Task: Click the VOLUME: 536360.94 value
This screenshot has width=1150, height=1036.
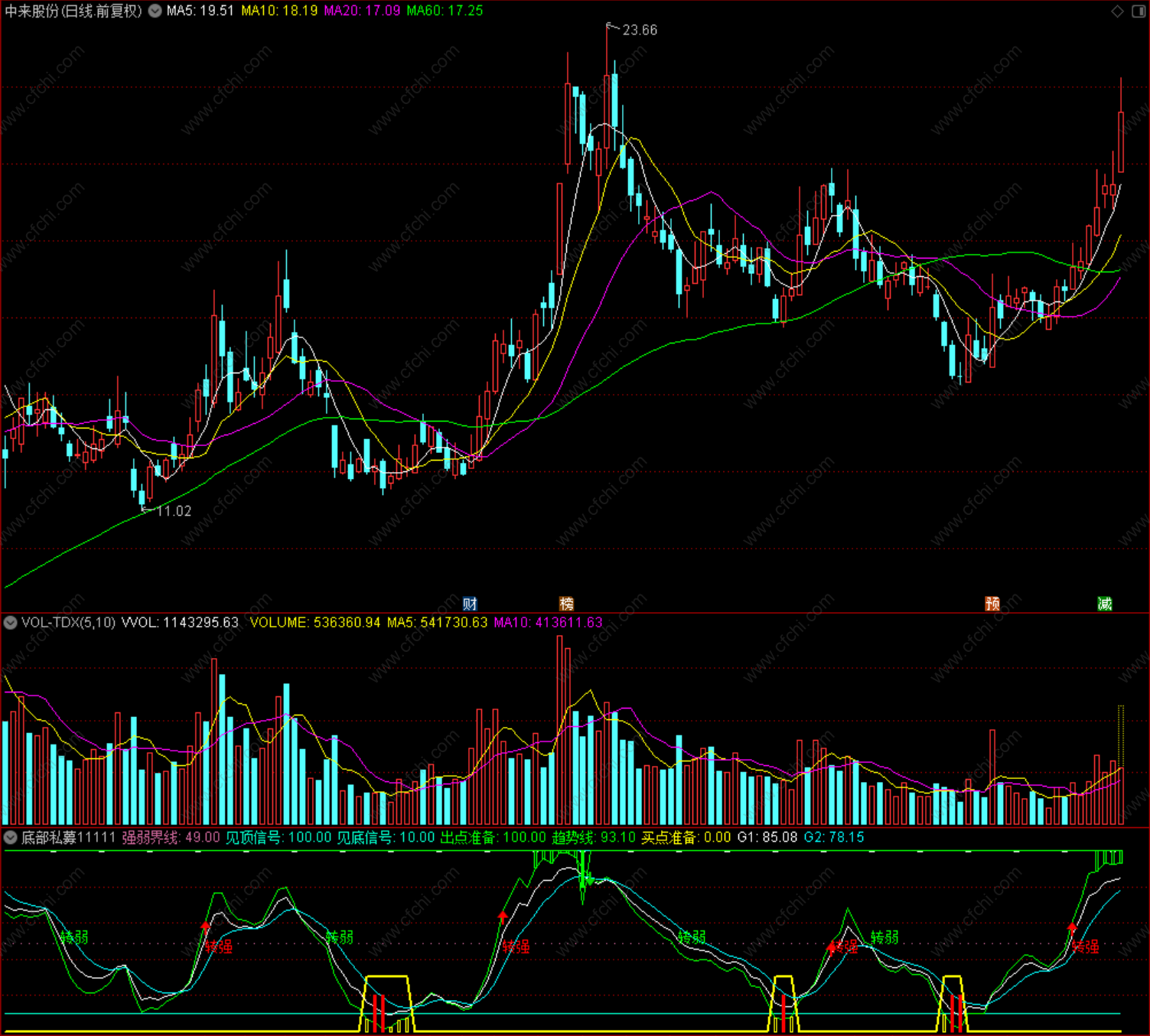Action: pos(315,623)
